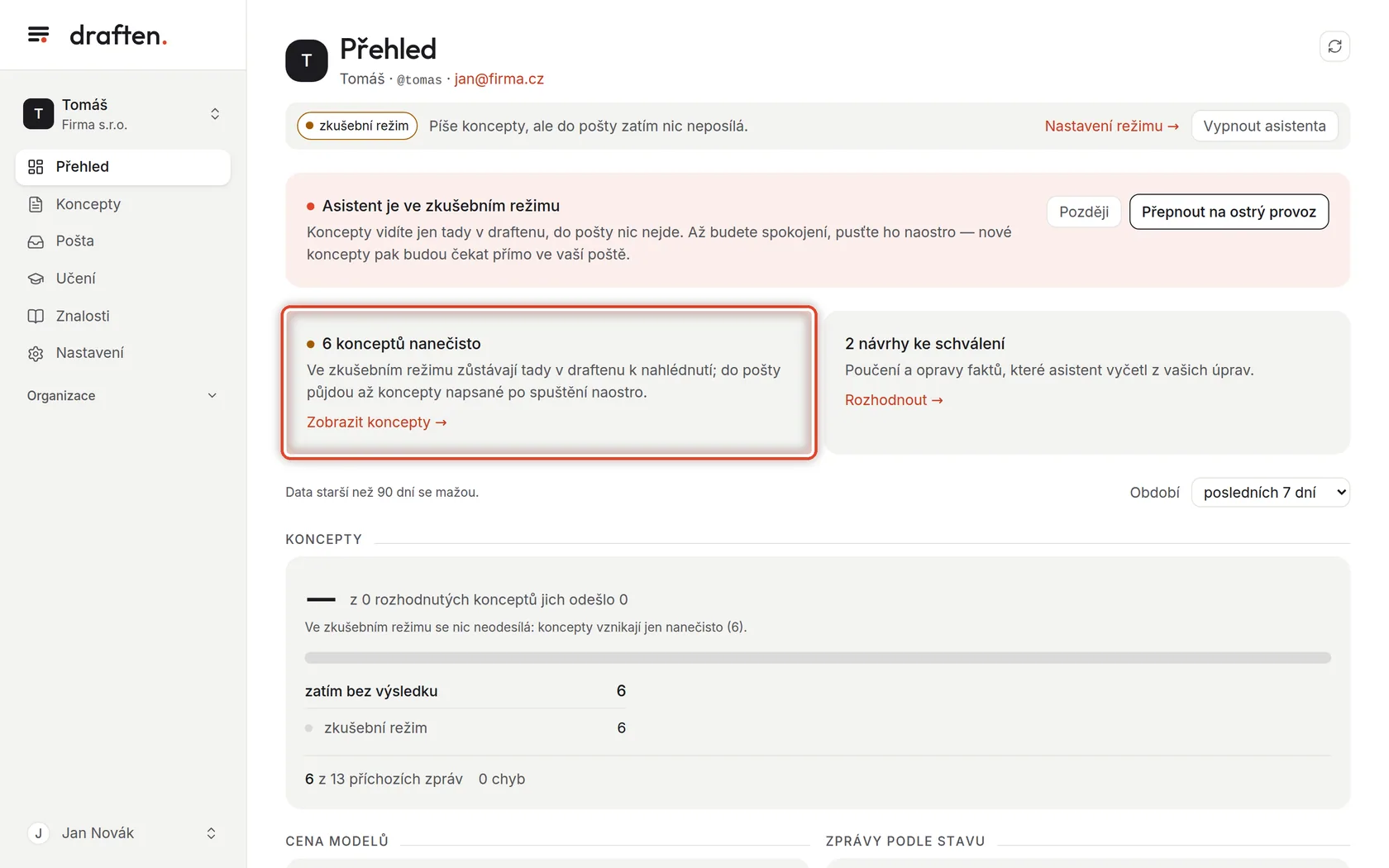Click 'Vypnout asistenta' button

click(x=1264, y=126)
